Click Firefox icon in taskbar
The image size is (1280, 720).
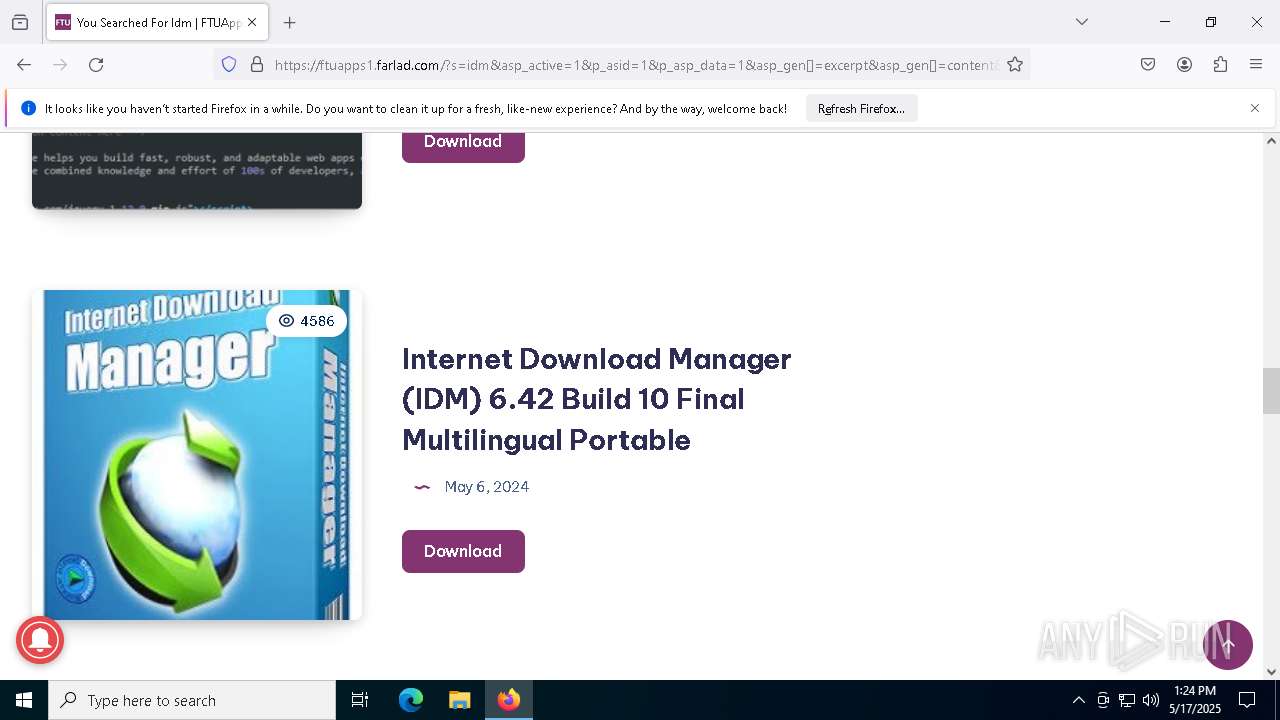point(509,700)
